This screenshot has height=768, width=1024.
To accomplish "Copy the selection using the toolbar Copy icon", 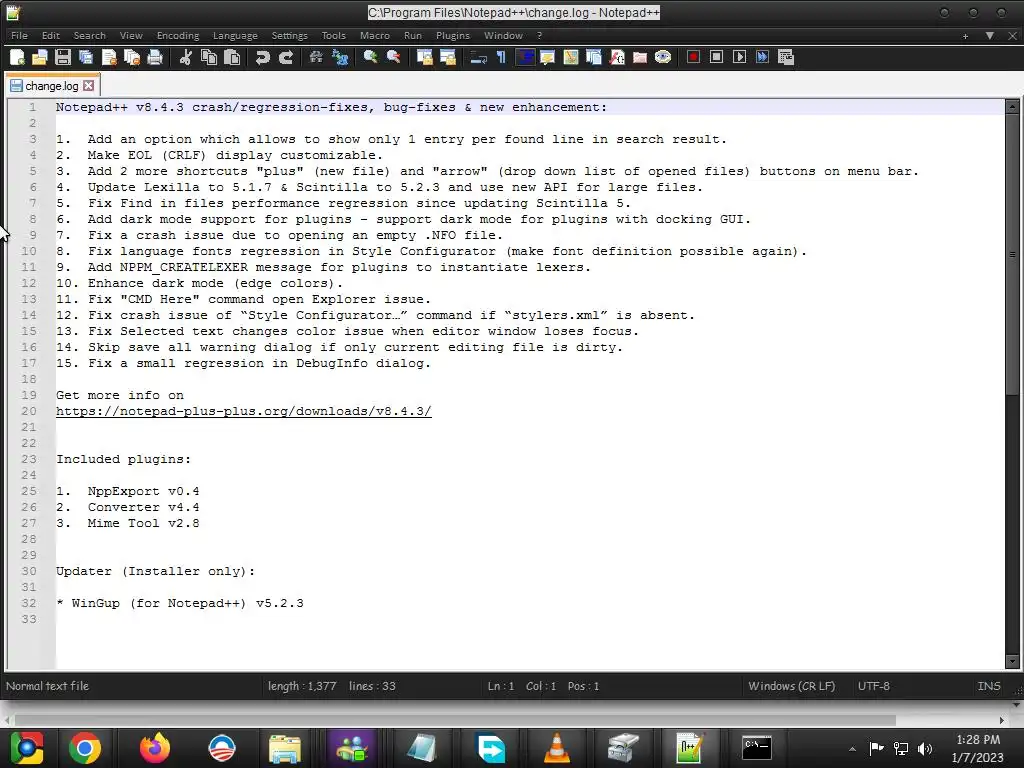I will tap(209, 57).
